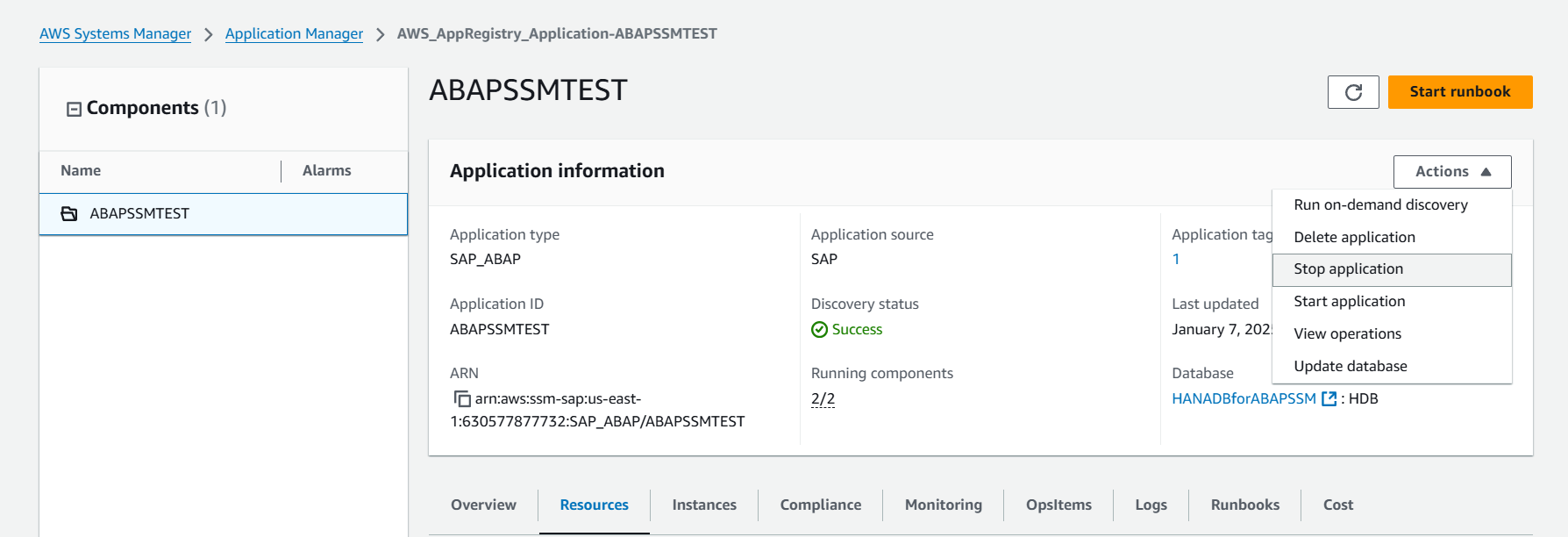Viewport: 1568px width, 537px height.
Task: Open AWS Systems Manager breadcrumb link
Action: (x=115, y=34)
